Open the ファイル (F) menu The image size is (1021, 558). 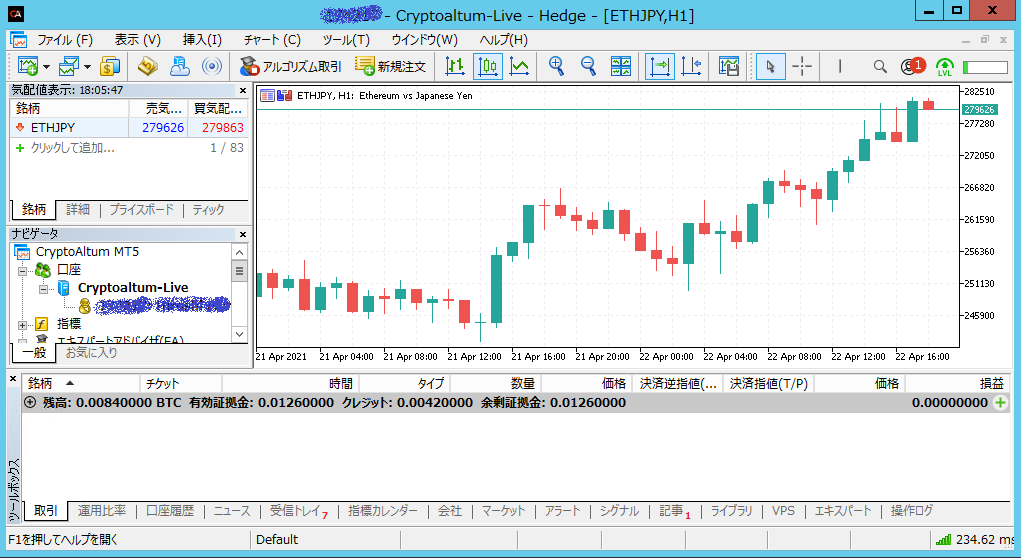(x=64, y=40)
